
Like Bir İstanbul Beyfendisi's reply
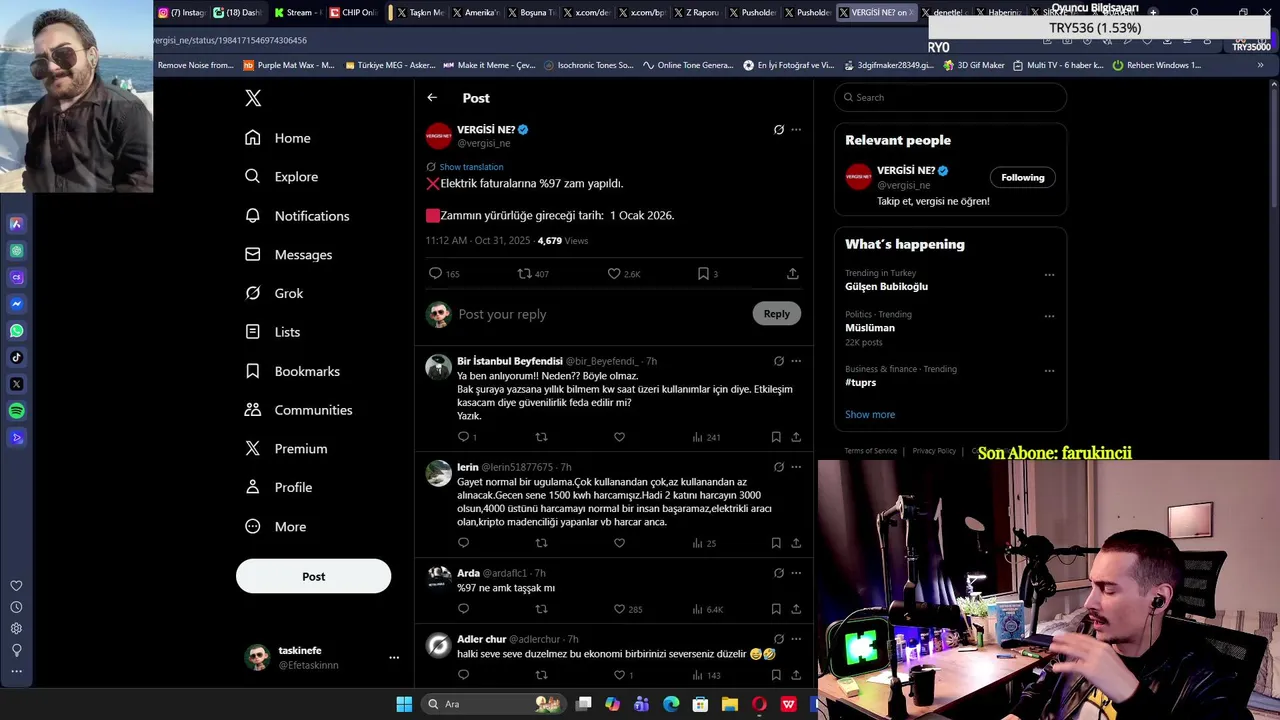[x=619, y=437]
